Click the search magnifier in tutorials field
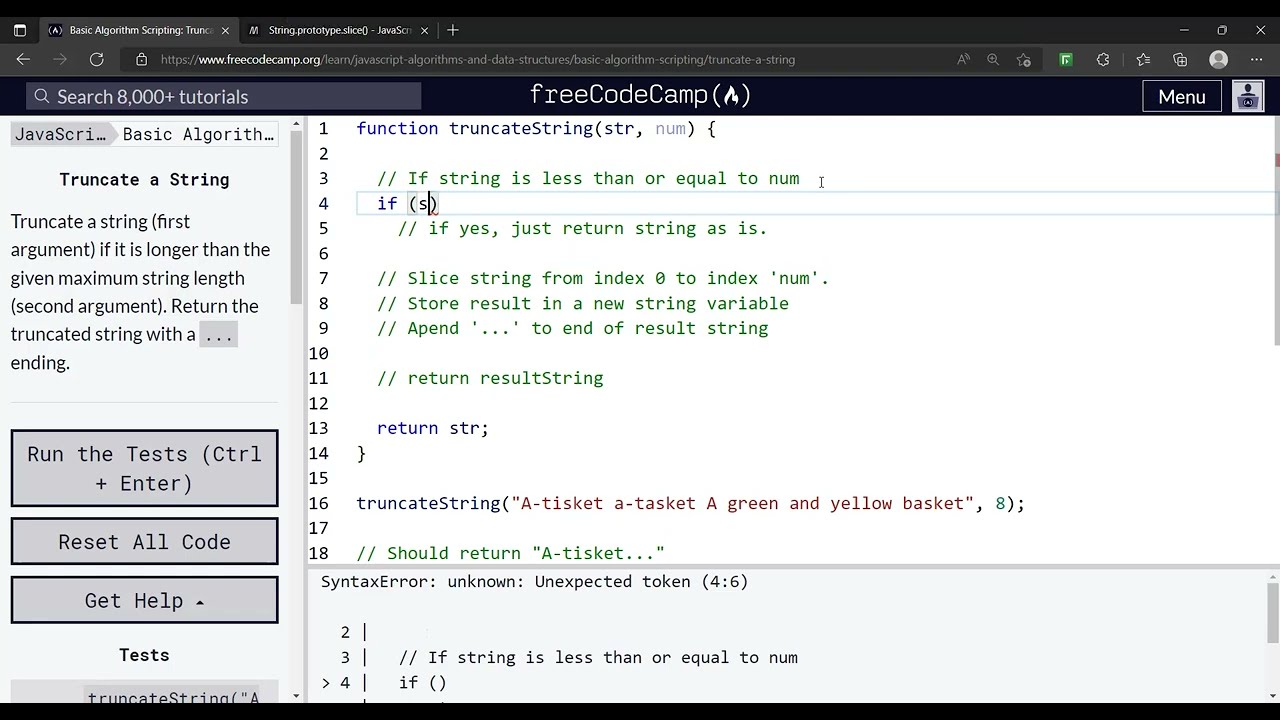 [x=42, y=97]
